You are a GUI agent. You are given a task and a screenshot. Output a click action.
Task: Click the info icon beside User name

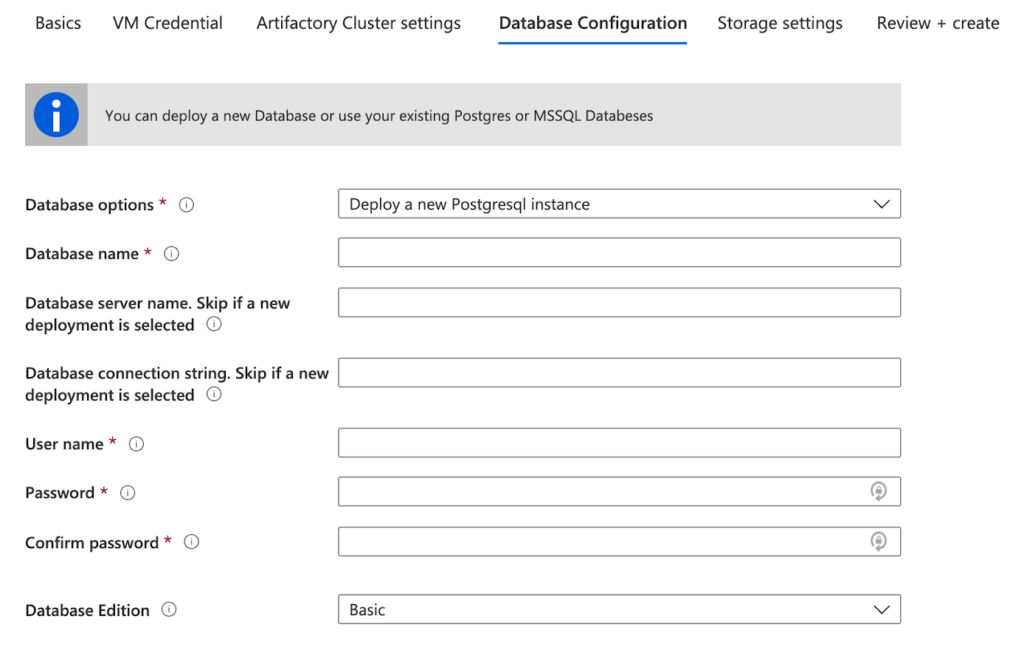coord(137,444)
